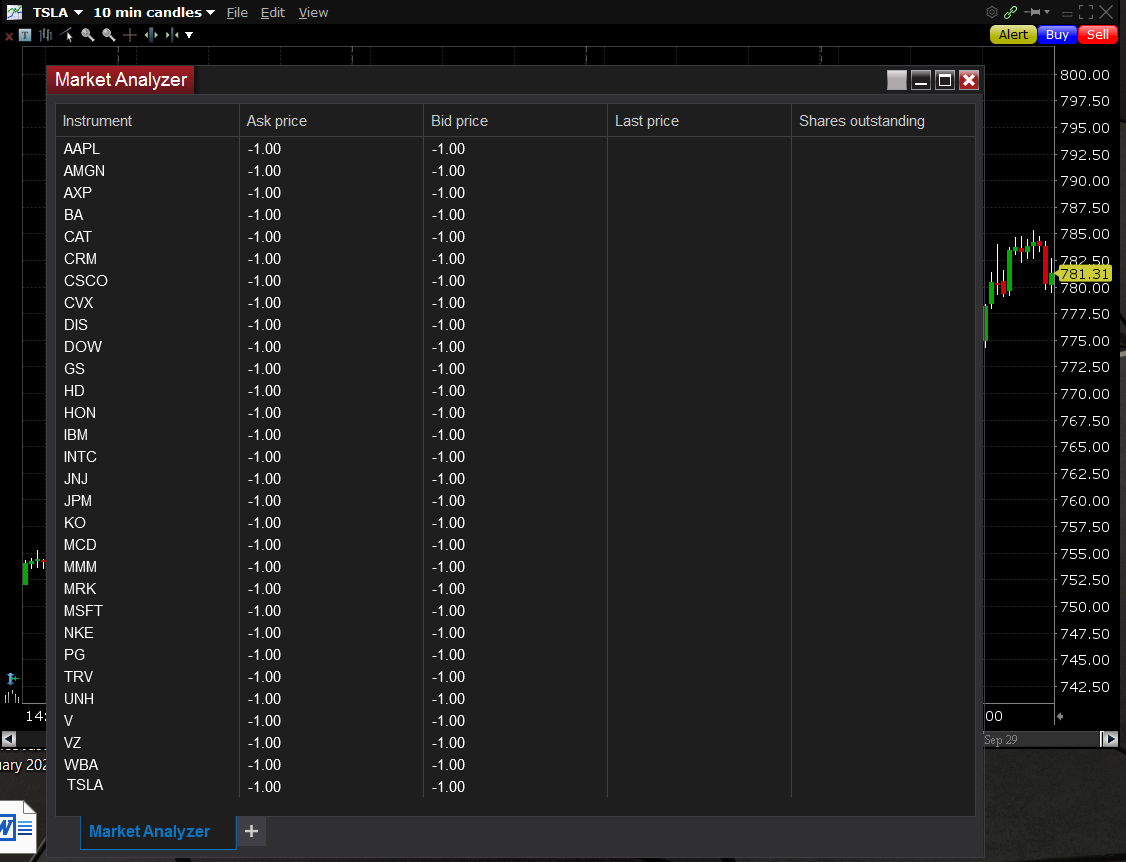Click small diamond marker beside time axis
This screenshot has height=862, width=1126.
pyautogui.click(x=1060, y=716)
